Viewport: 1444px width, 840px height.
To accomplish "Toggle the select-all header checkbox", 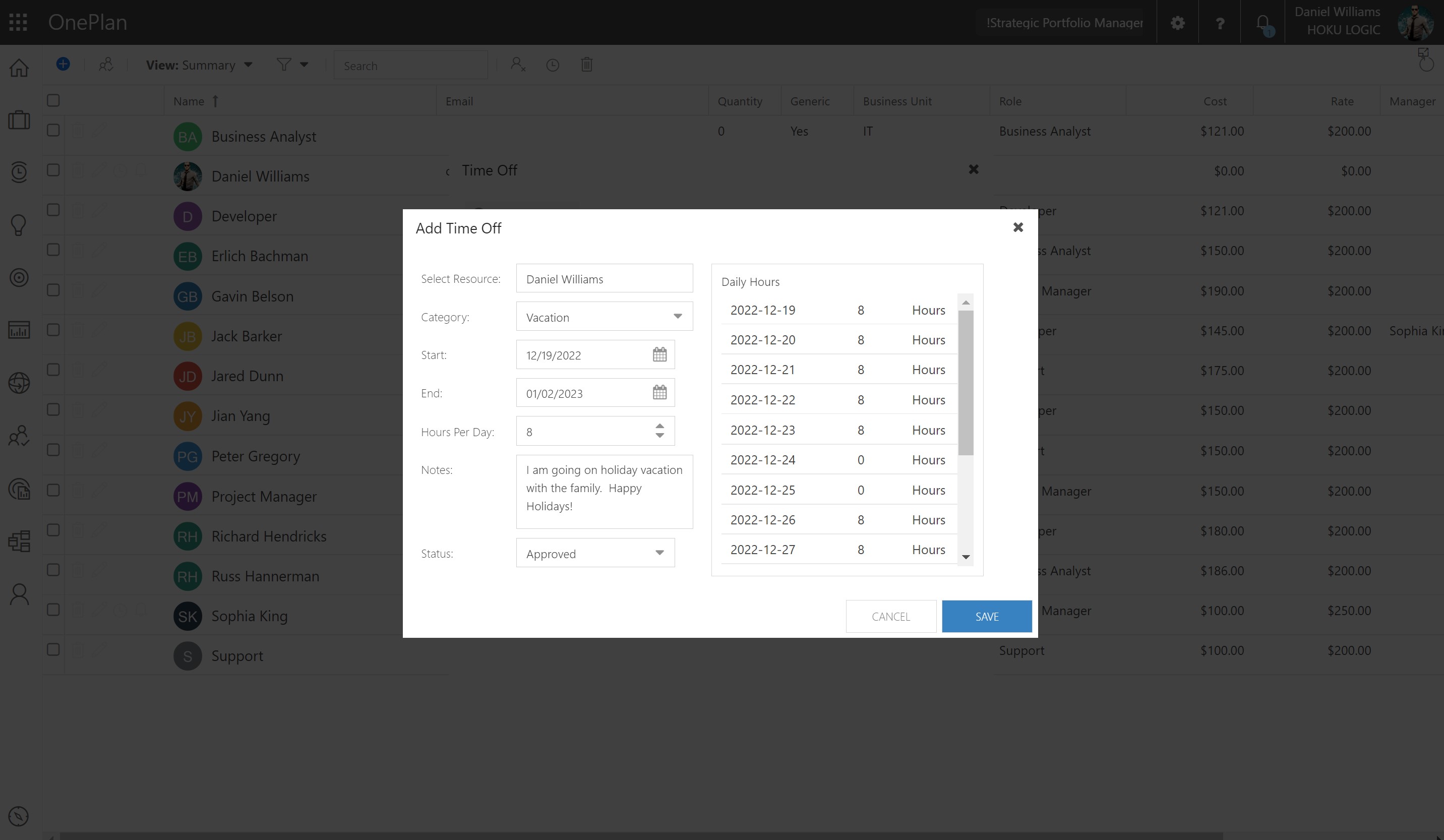I will pyautogui.click(x=53, y=100).
